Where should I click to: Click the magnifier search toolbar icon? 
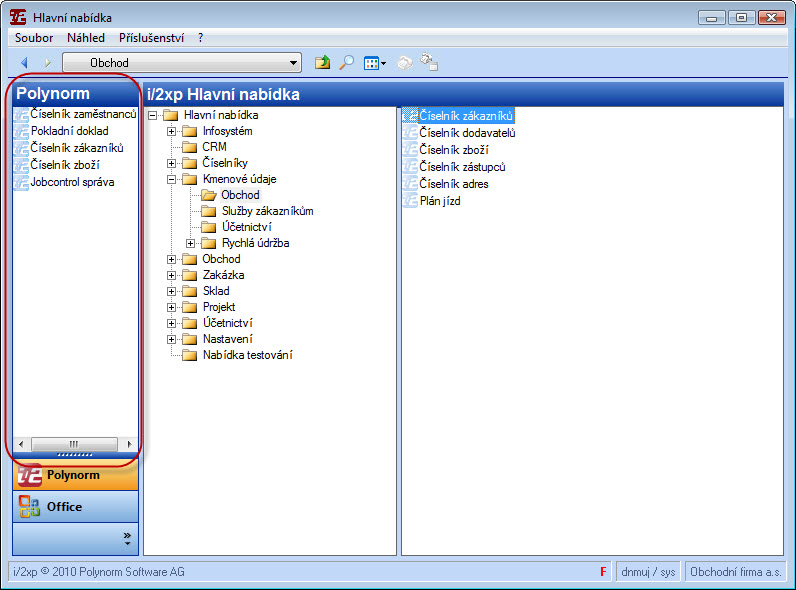point(347,62)
